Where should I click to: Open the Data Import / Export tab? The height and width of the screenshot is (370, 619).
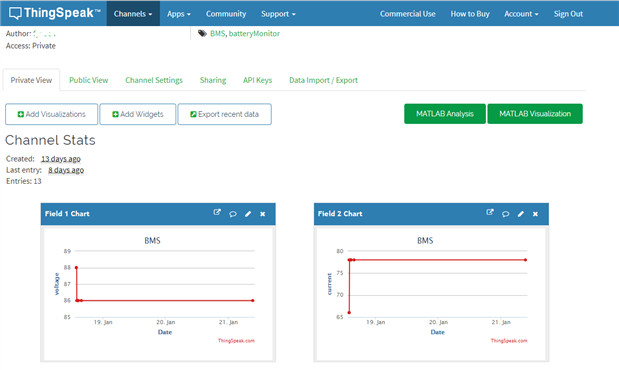[323, 80]
